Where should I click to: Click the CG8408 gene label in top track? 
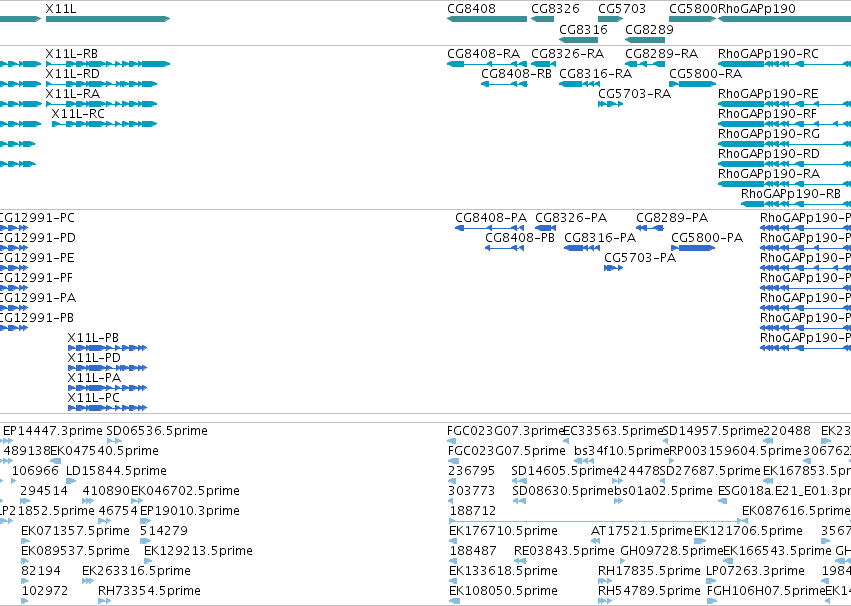pyautogui.click(x=471, y=9)
